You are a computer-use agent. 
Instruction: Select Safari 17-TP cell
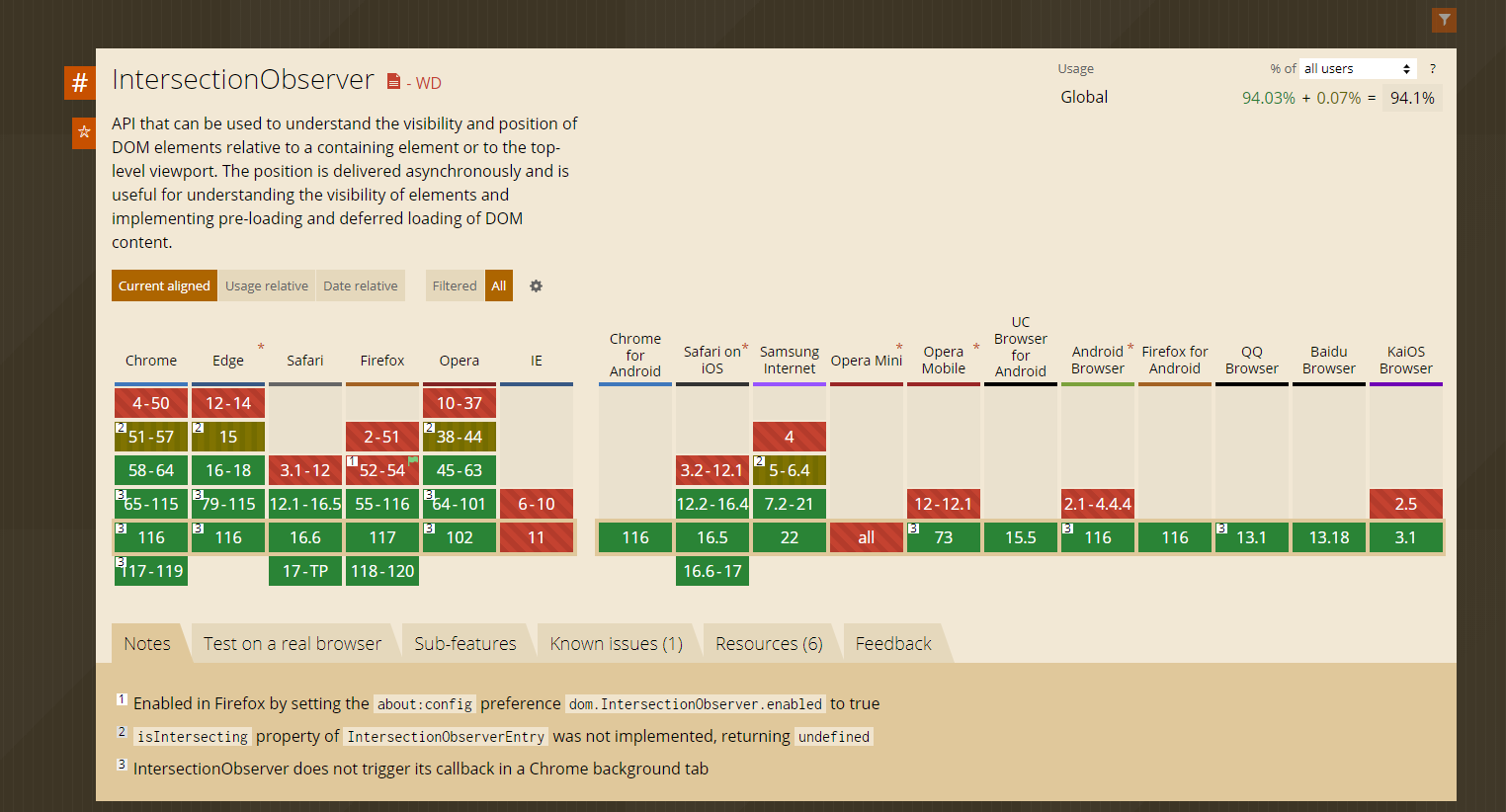[305, 571]
